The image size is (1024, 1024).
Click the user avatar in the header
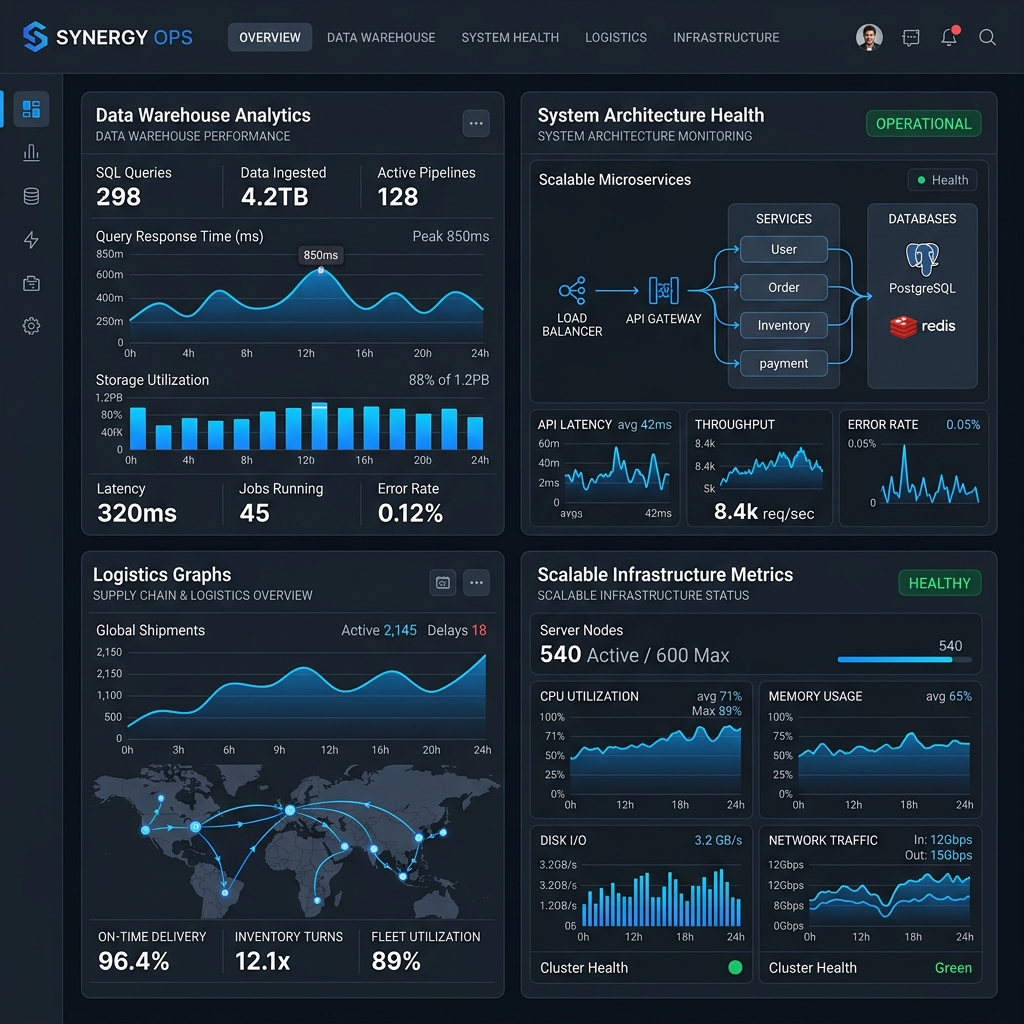tap(869, 37)
